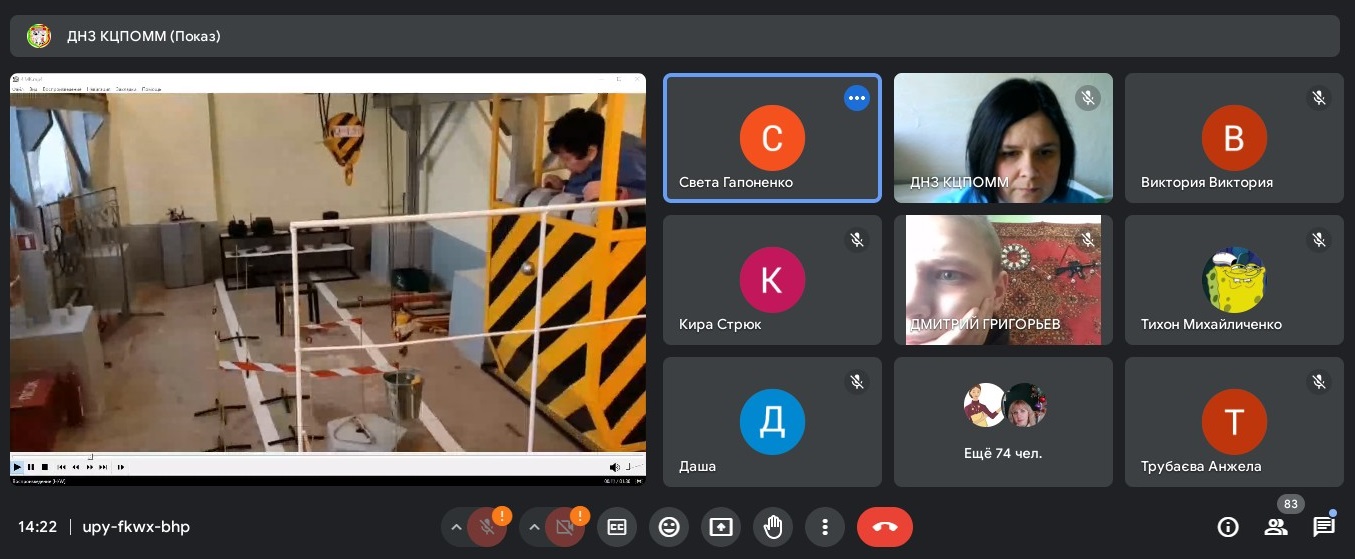This screenshot has width=1355, height=559.
Task: Turn on closed captions
Action: coord(617,527)
